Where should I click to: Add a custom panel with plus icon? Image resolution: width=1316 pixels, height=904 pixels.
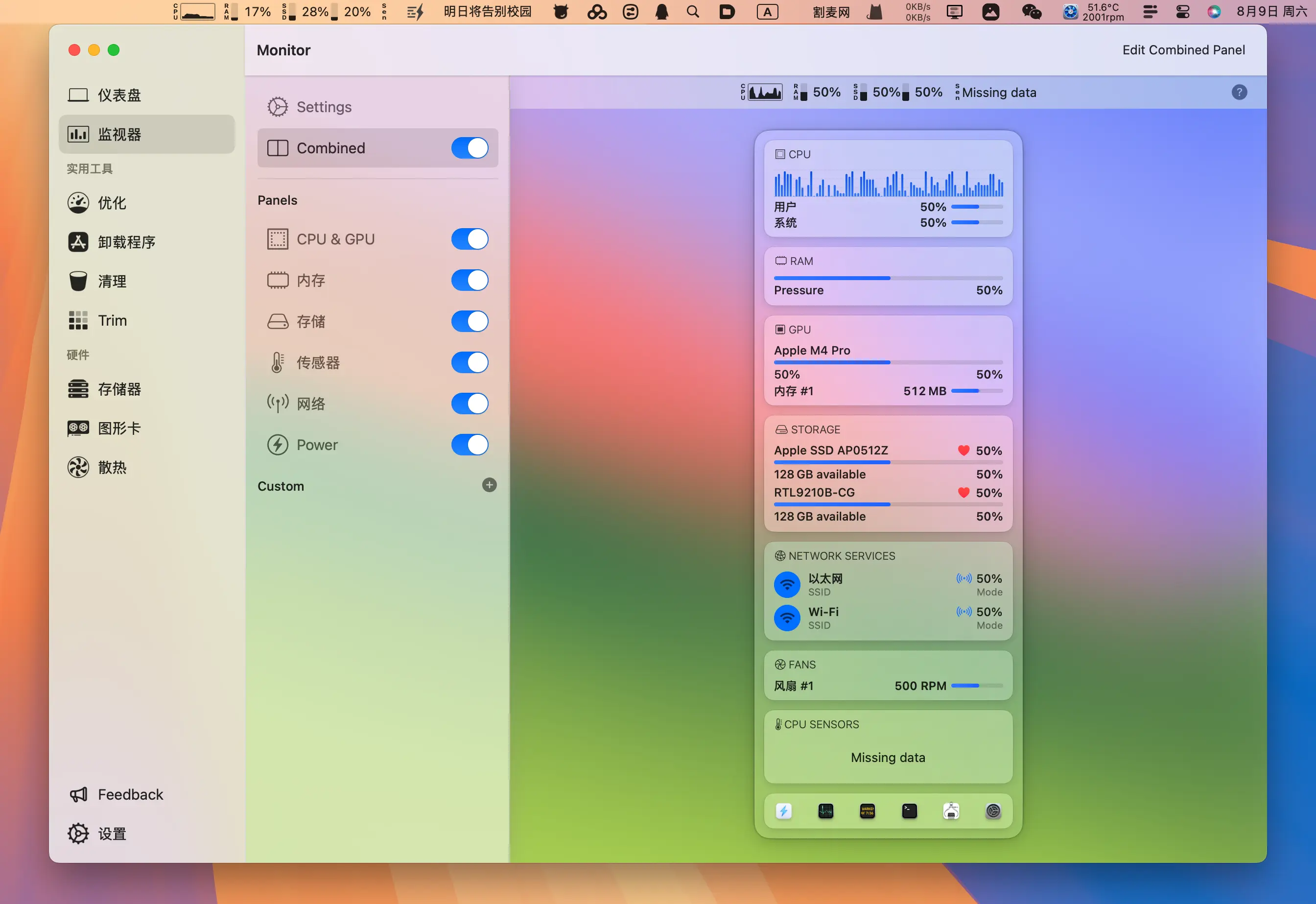click(x=489, y=485)
